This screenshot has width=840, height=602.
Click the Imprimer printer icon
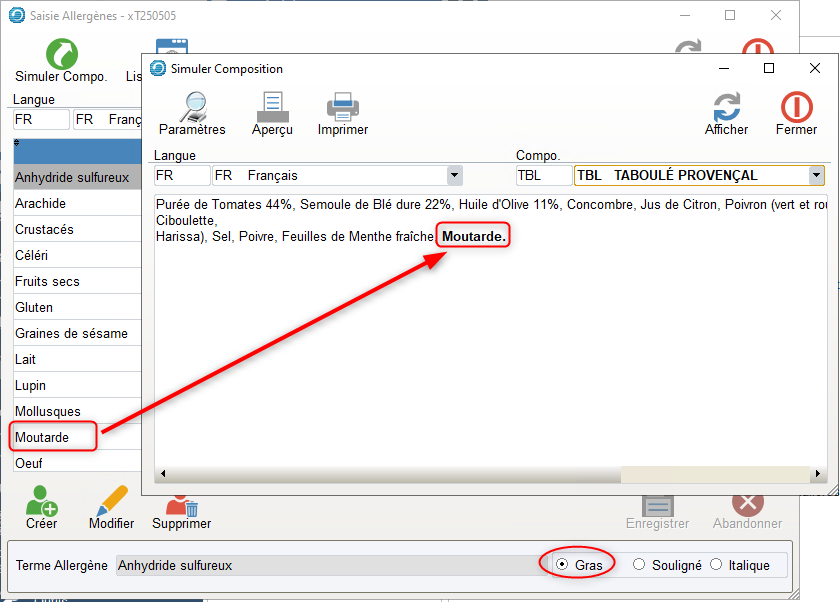point(342,106)
